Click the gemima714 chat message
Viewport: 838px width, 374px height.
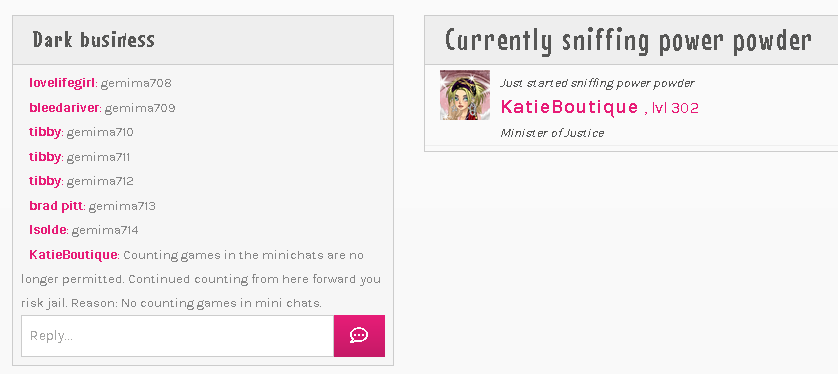click(x=105, y=230)
